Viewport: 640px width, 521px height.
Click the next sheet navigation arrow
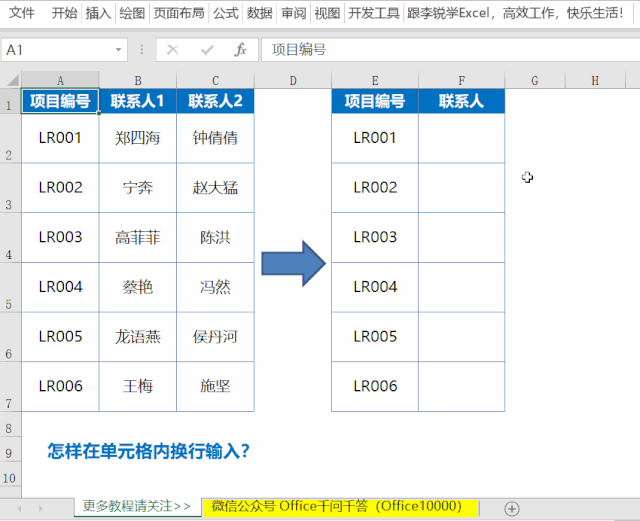point(40,509)
